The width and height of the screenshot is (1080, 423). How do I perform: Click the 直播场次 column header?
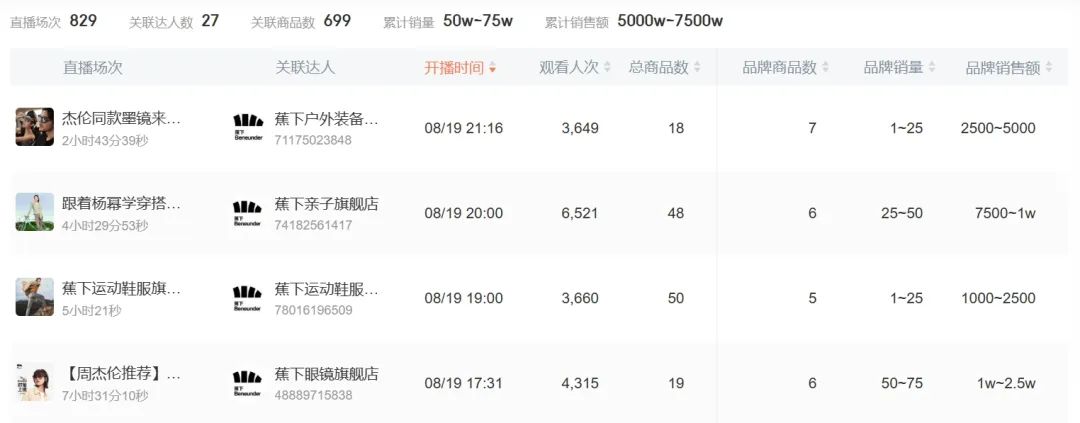[x=93, y=68]
